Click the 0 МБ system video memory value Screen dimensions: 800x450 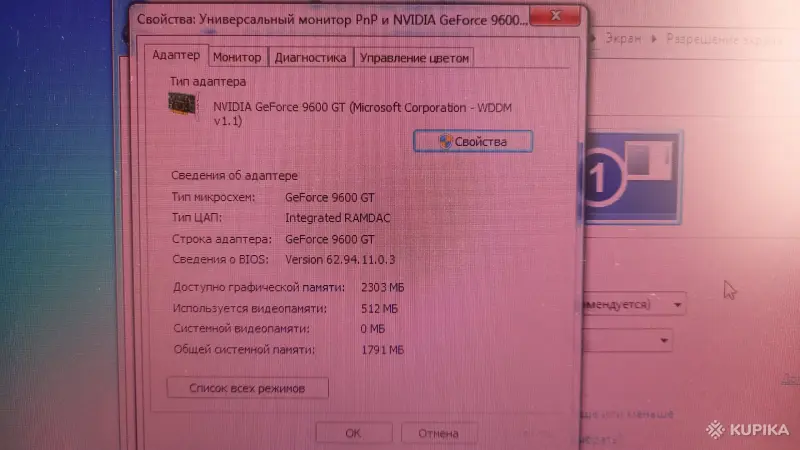[x=372, y=329]
